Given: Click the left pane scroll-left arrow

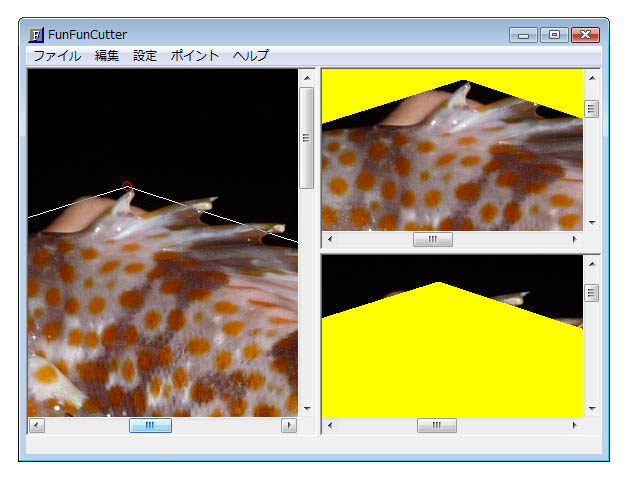Looking at the screenshot, I should (37, 425).
